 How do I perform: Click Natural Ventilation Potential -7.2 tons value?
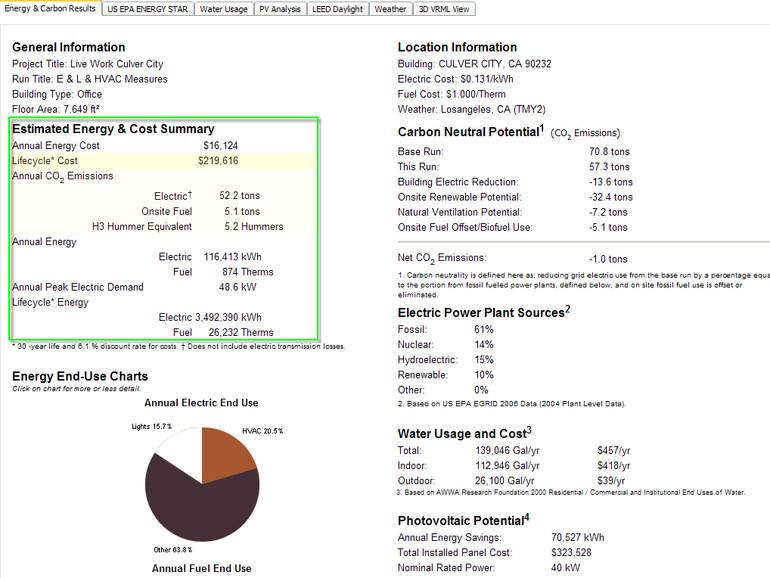pyautogui.click(x=608, y=213)
